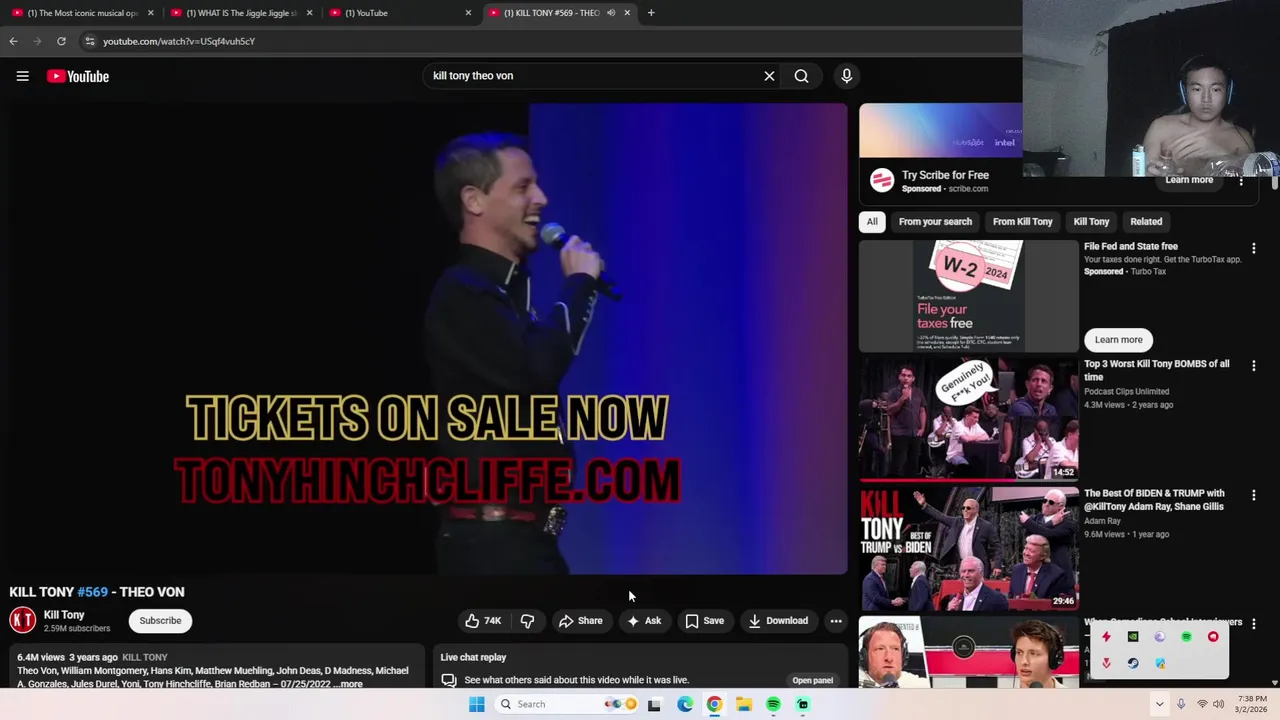
Task: Go to the YouTube home logo
Action: coord(78,76)
